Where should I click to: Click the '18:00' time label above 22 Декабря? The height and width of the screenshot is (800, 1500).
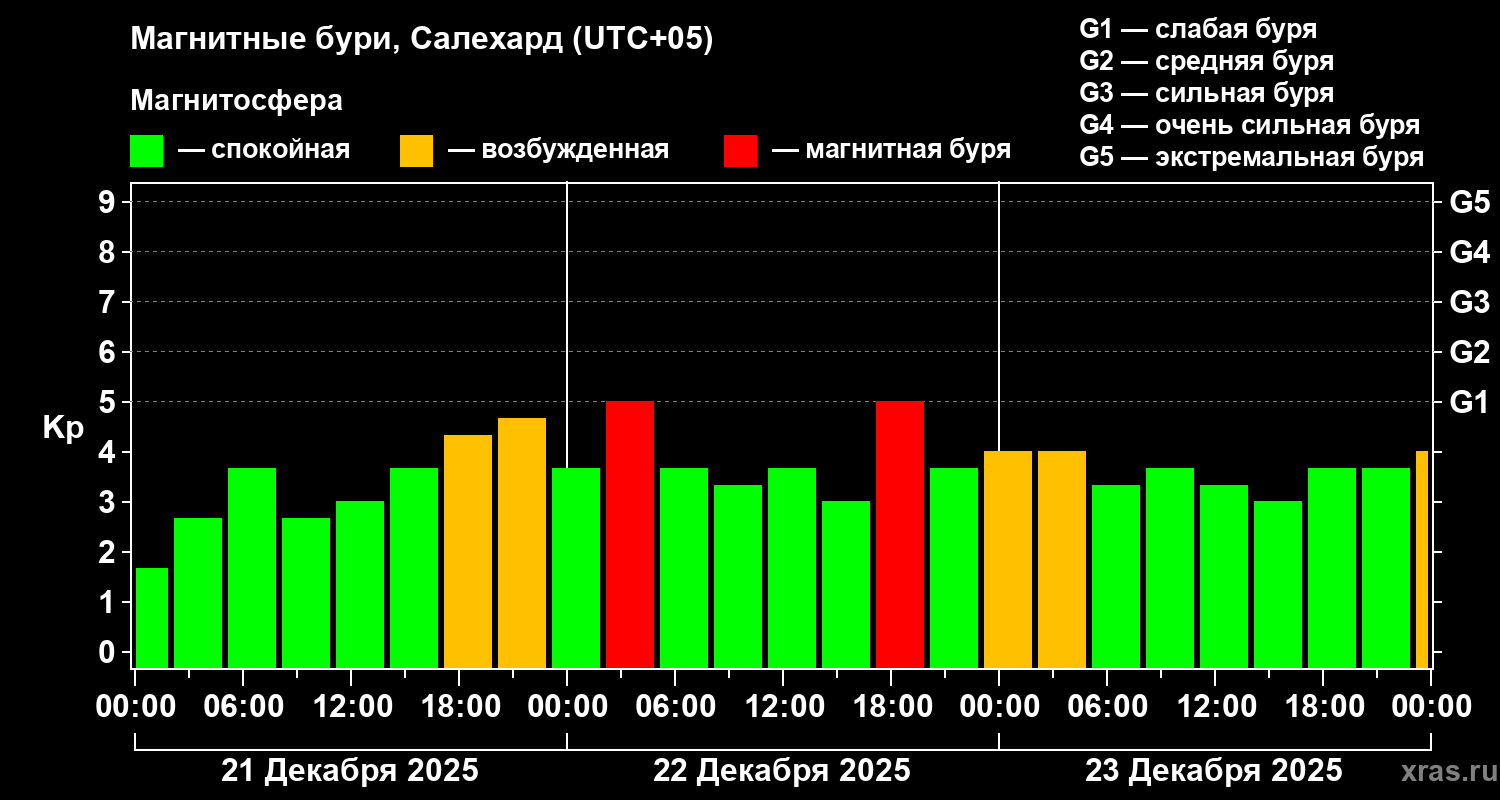point(891,707)
